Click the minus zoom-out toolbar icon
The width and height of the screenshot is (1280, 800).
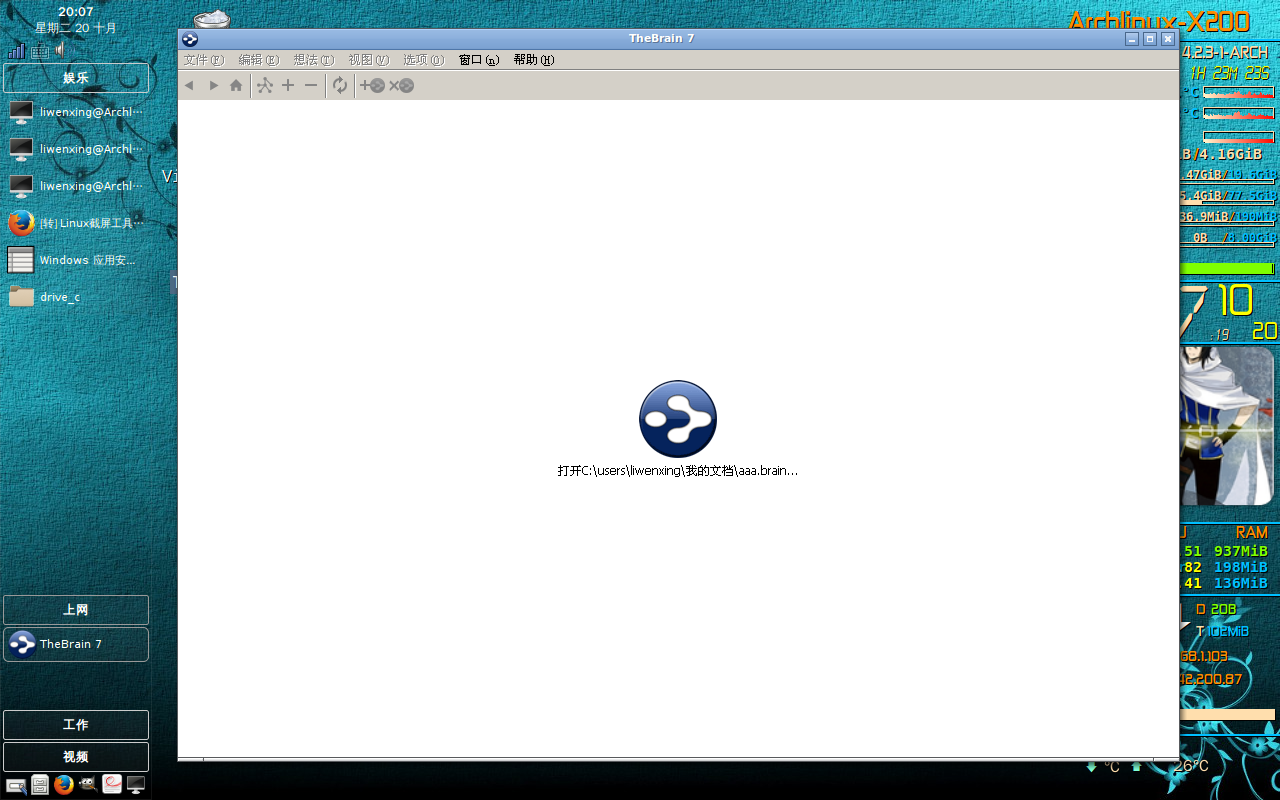[311, 86]
